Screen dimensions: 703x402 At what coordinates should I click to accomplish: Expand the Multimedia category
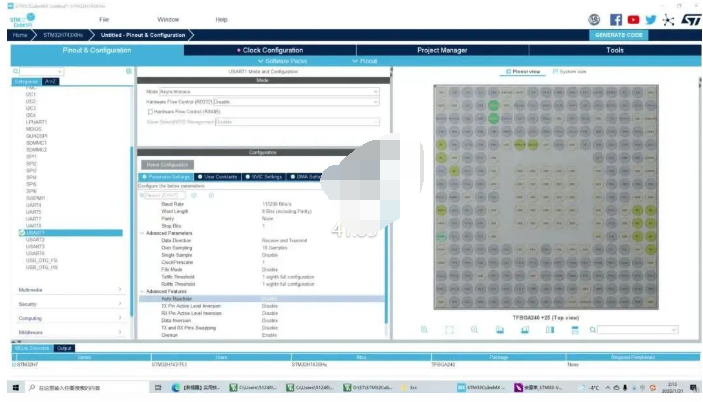(x=70, y=290)
